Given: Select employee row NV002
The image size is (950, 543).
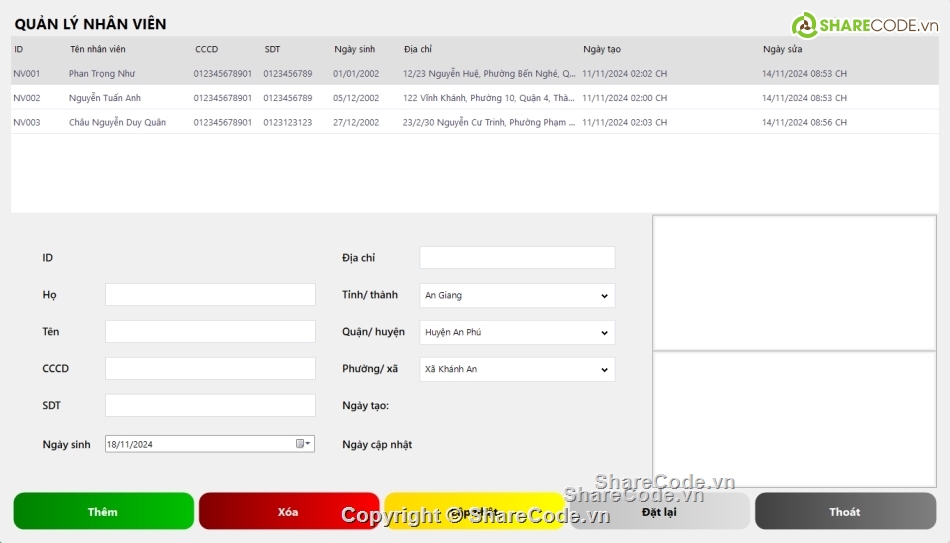Looking at the screenshot, I should pyautogui.click(x=475, y=98).
